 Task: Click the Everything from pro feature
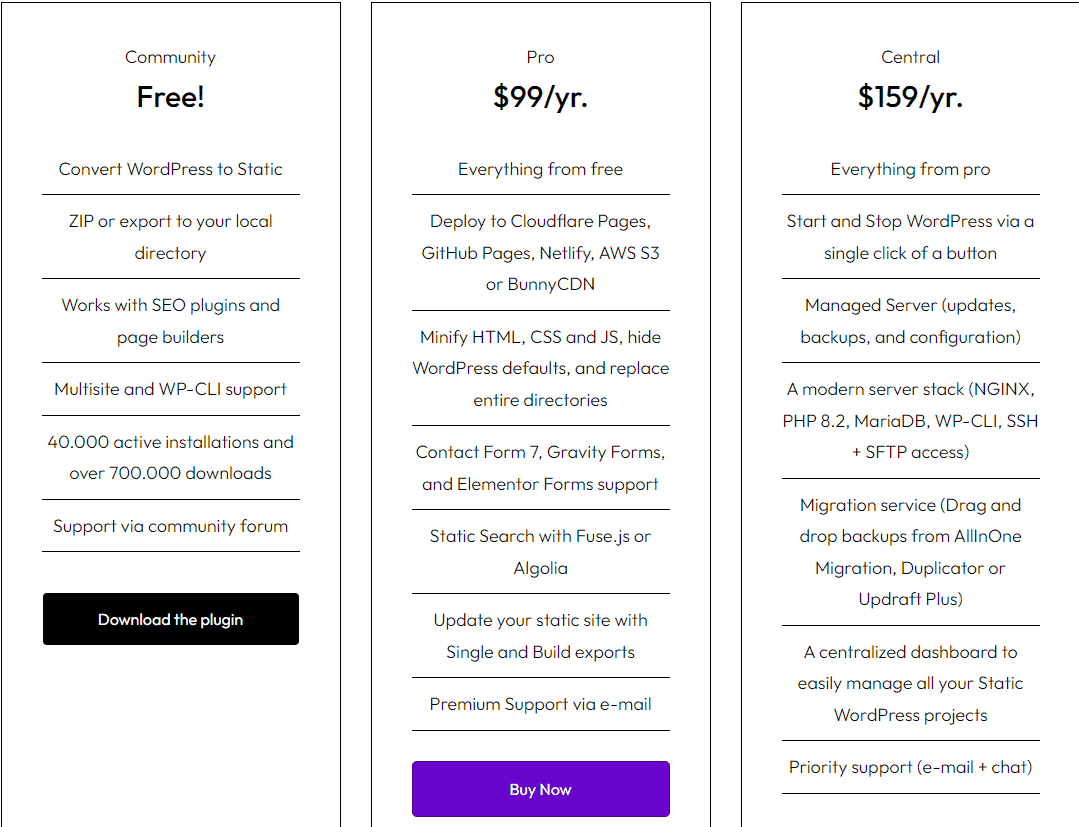click(910, 169)
